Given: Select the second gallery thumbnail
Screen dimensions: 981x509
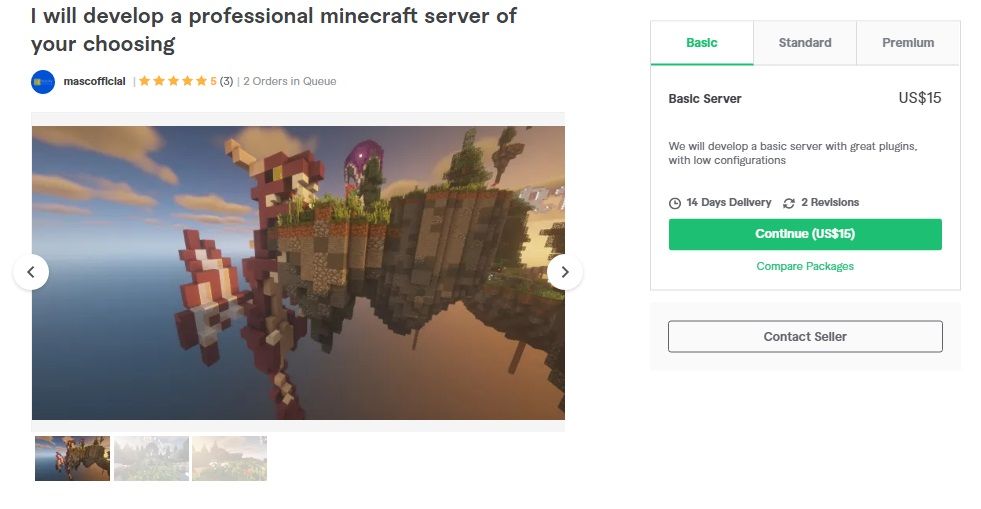Looking at the screenshot, I should [x=151, y=458].
